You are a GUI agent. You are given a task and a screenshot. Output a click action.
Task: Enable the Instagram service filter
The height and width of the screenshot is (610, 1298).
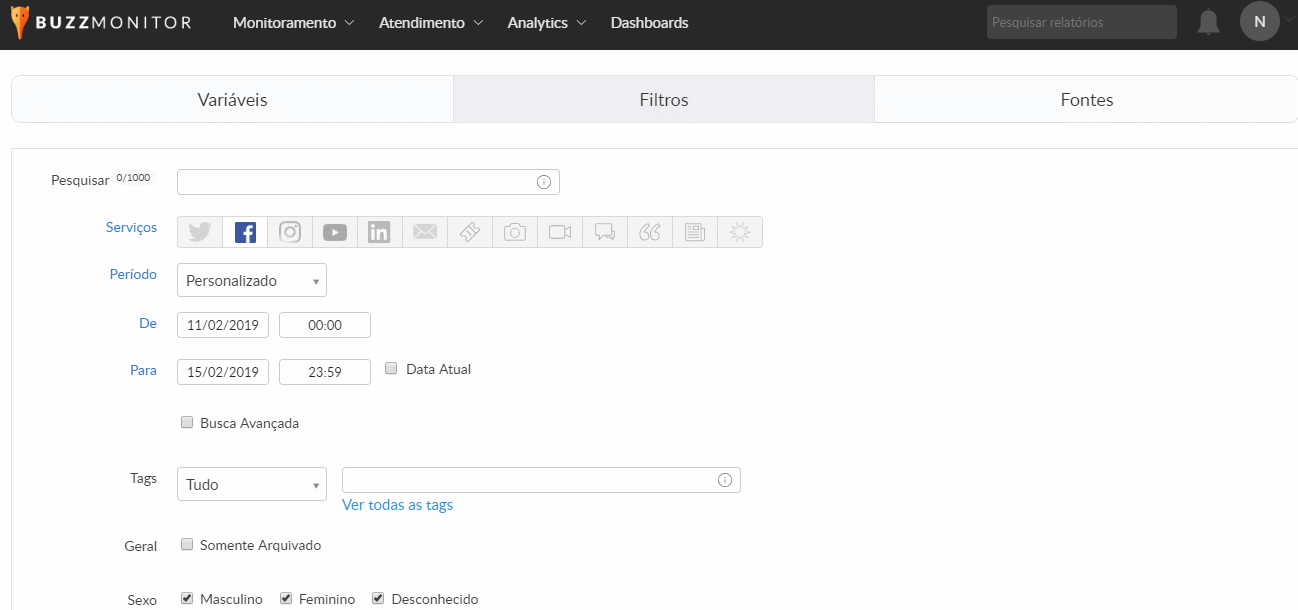click(x=290, y=232)
